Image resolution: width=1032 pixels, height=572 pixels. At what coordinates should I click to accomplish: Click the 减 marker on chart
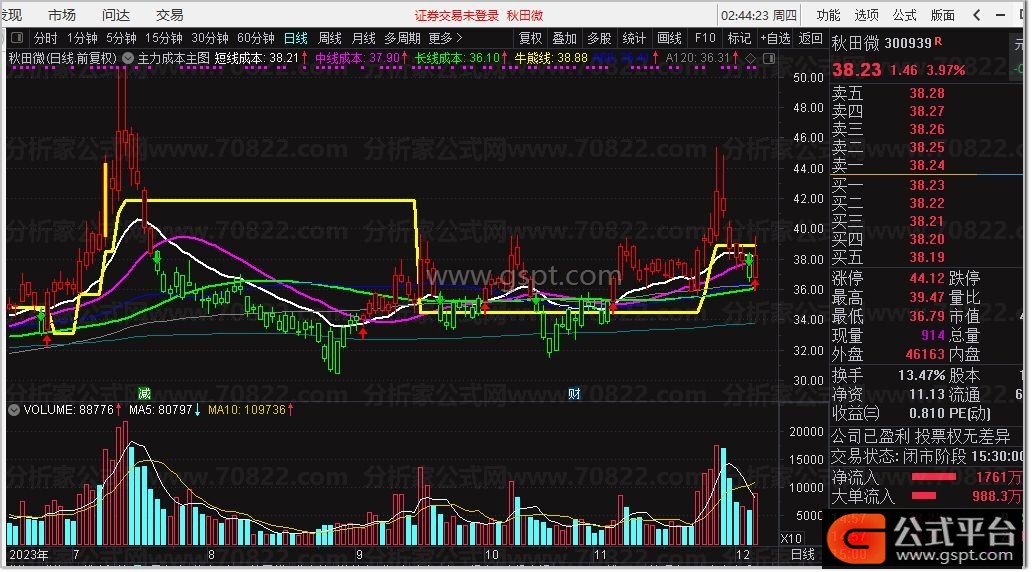[x=144, y=393]
